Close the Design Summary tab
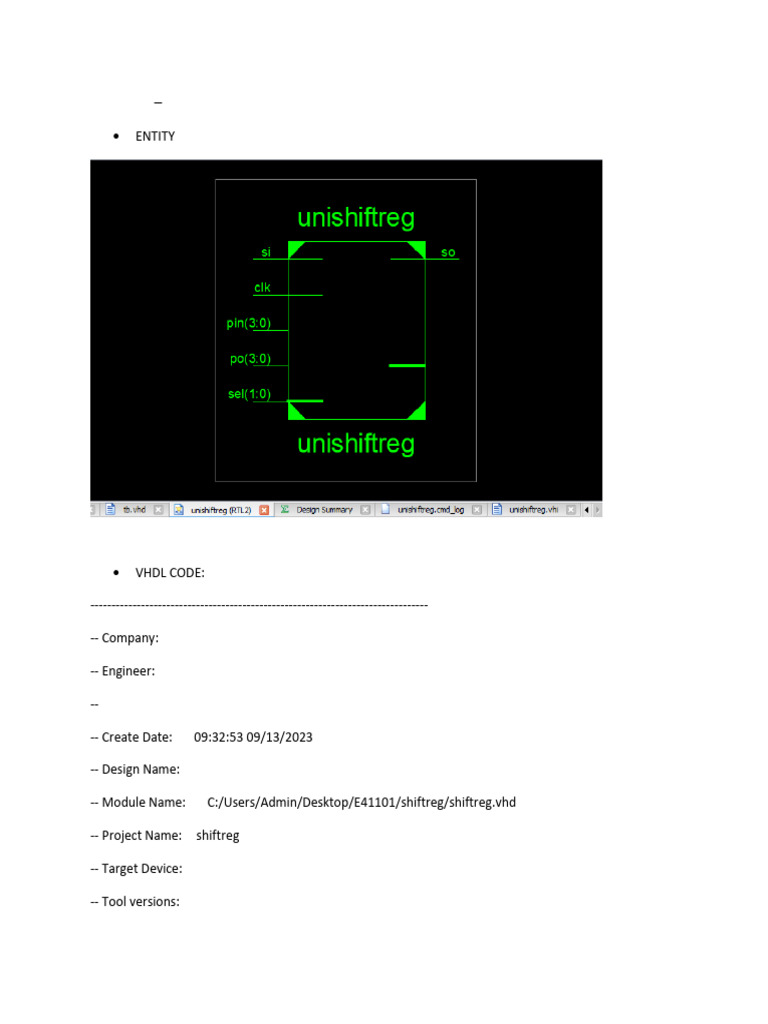The width and height of the screenshot is (768, 1024). point(365,510)
